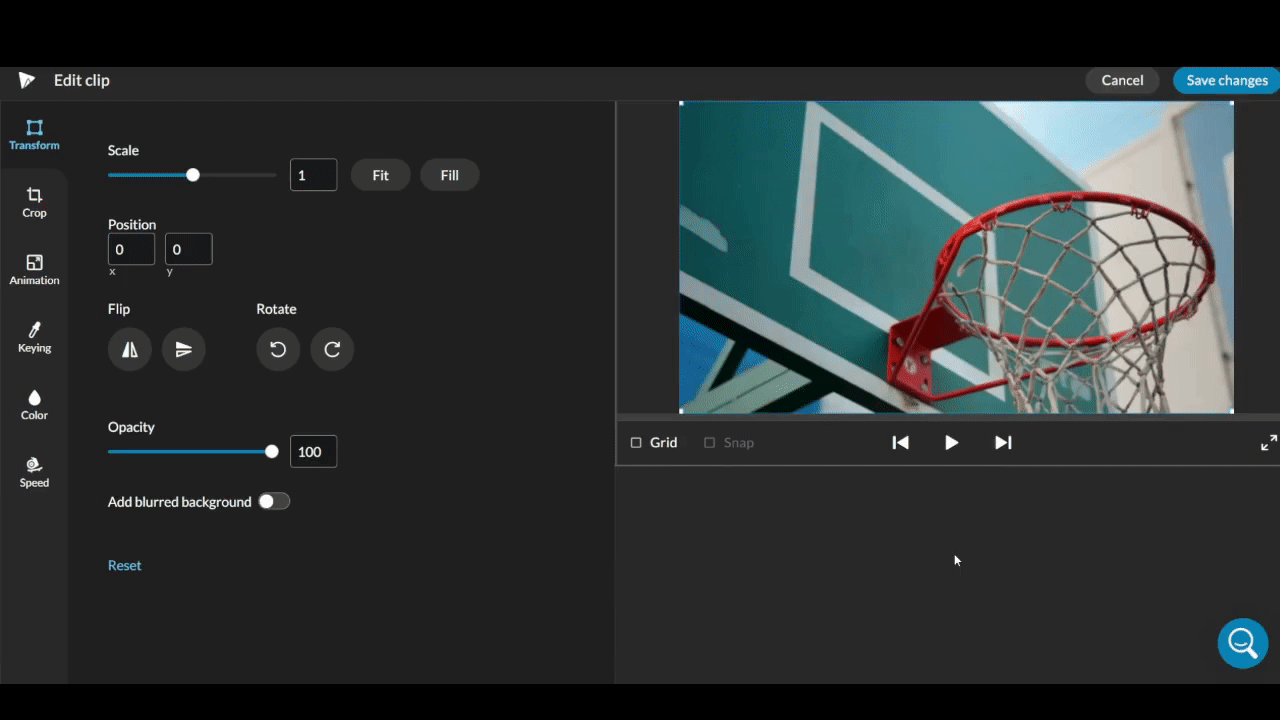Open the Crop tab

[x=34, y=202]
